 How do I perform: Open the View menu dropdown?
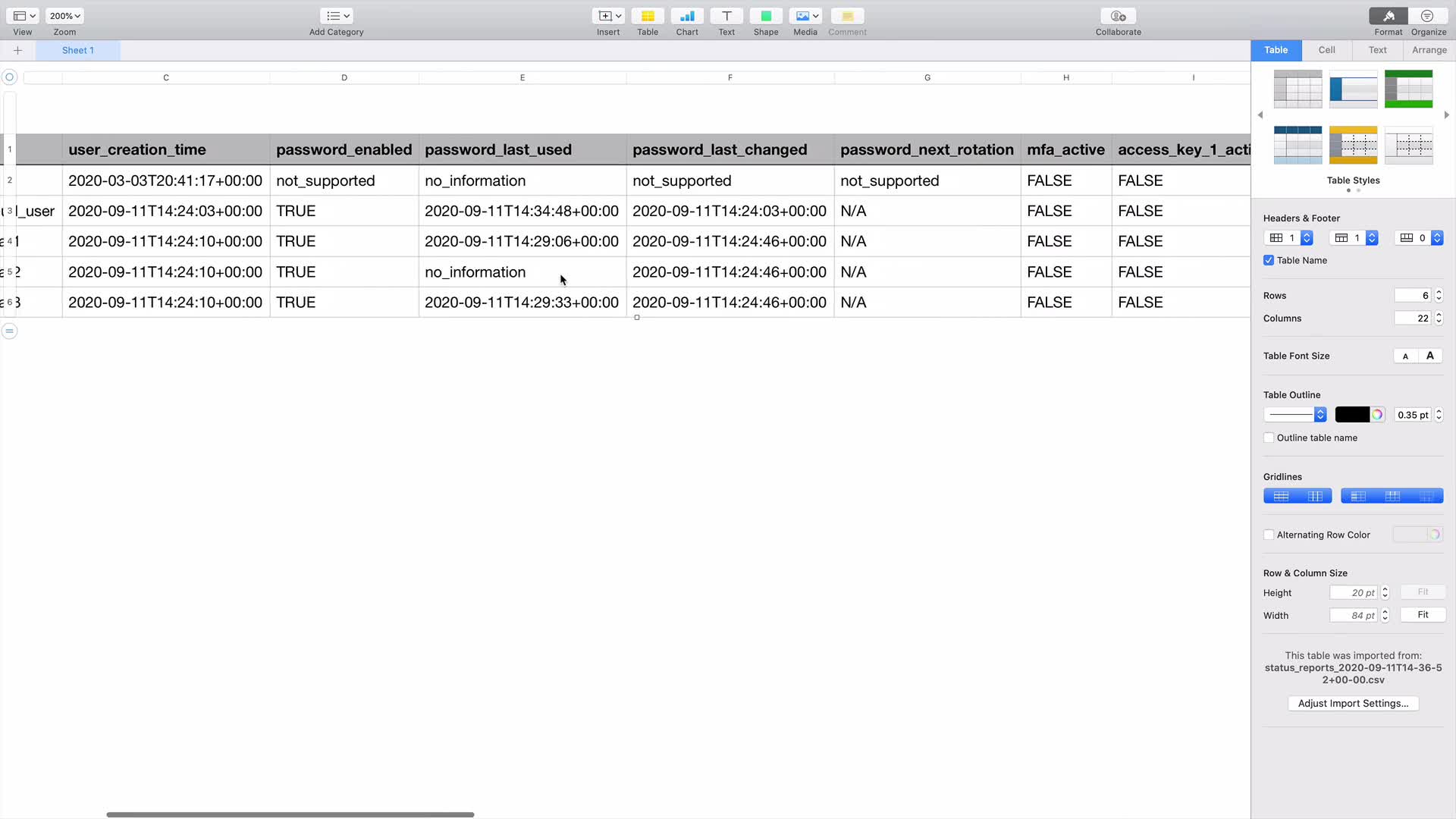24,16
